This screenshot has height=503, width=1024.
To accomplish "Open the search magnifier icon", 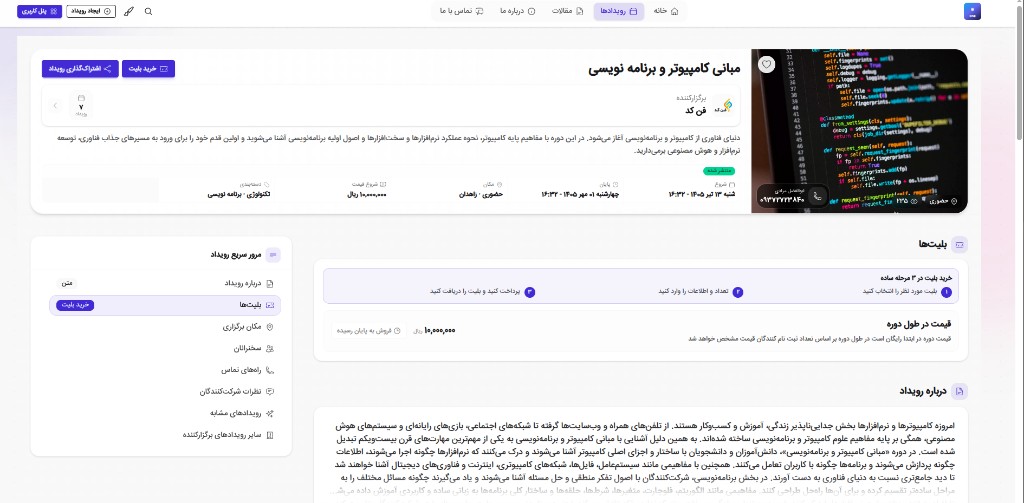I will 148,12.
